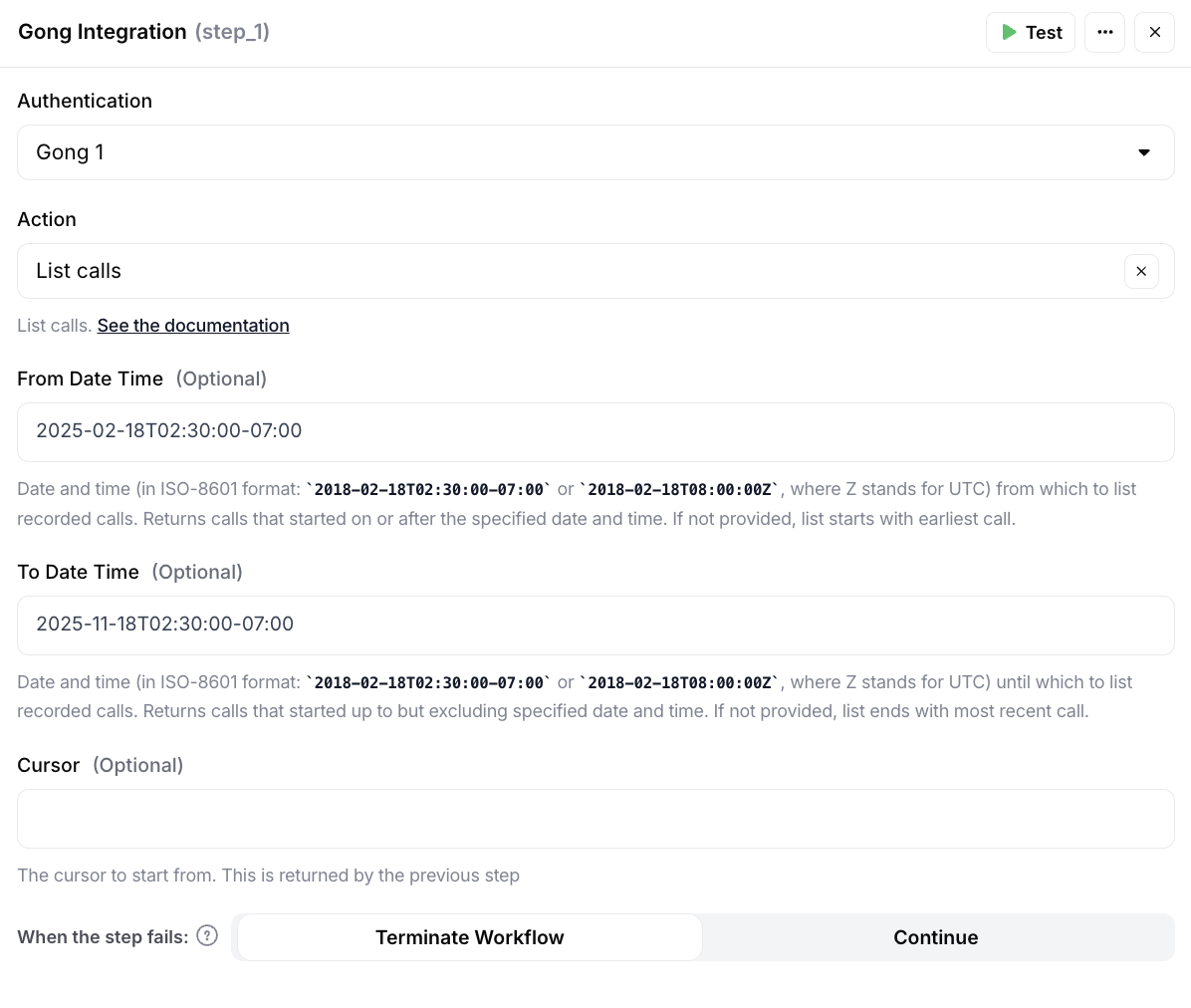
Task: Click into the From Date Time field
Action: tap(595, 431)
